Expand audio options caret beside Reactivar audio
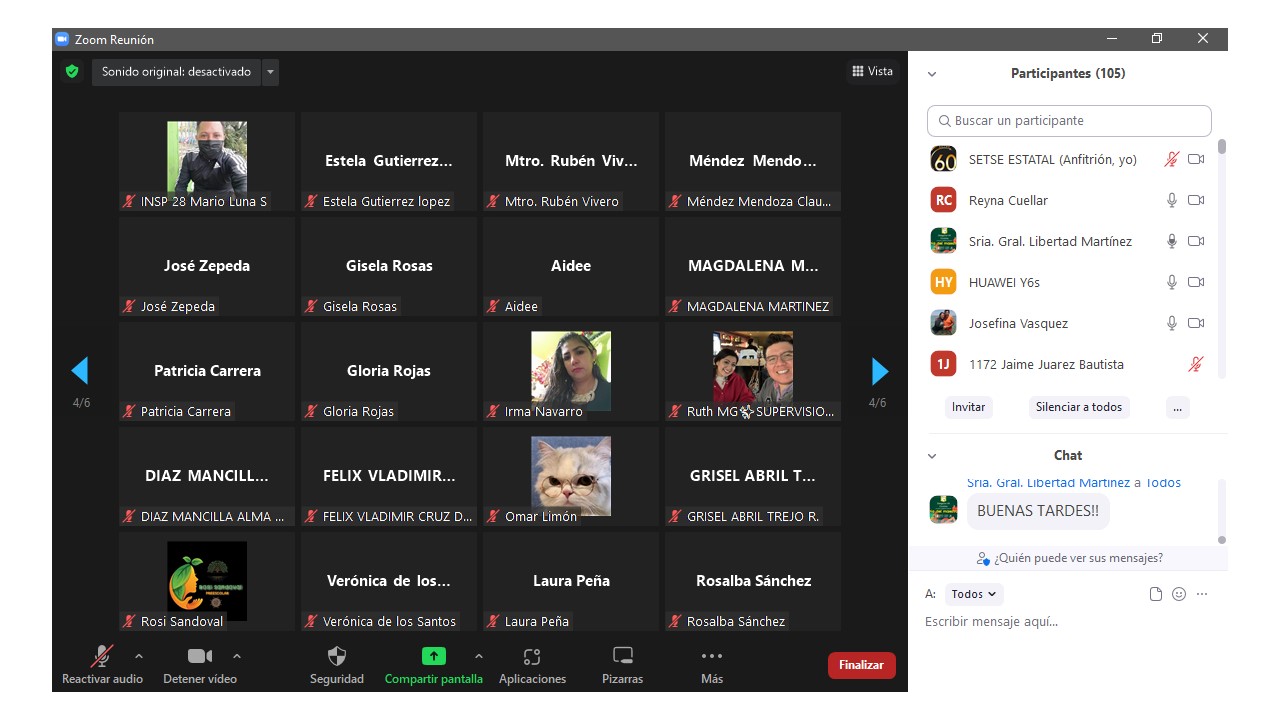This screenshot has width=1280, height=720. point(138,656)
